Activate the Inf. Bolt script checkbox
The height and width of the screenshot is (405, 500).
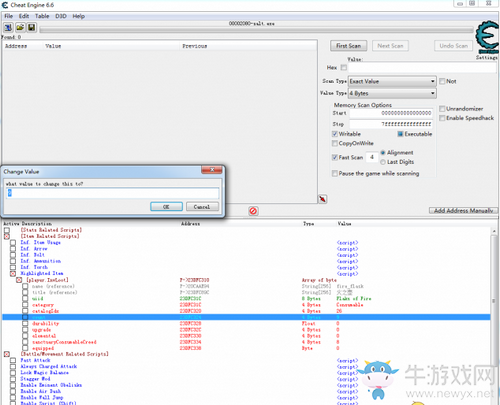13,255
